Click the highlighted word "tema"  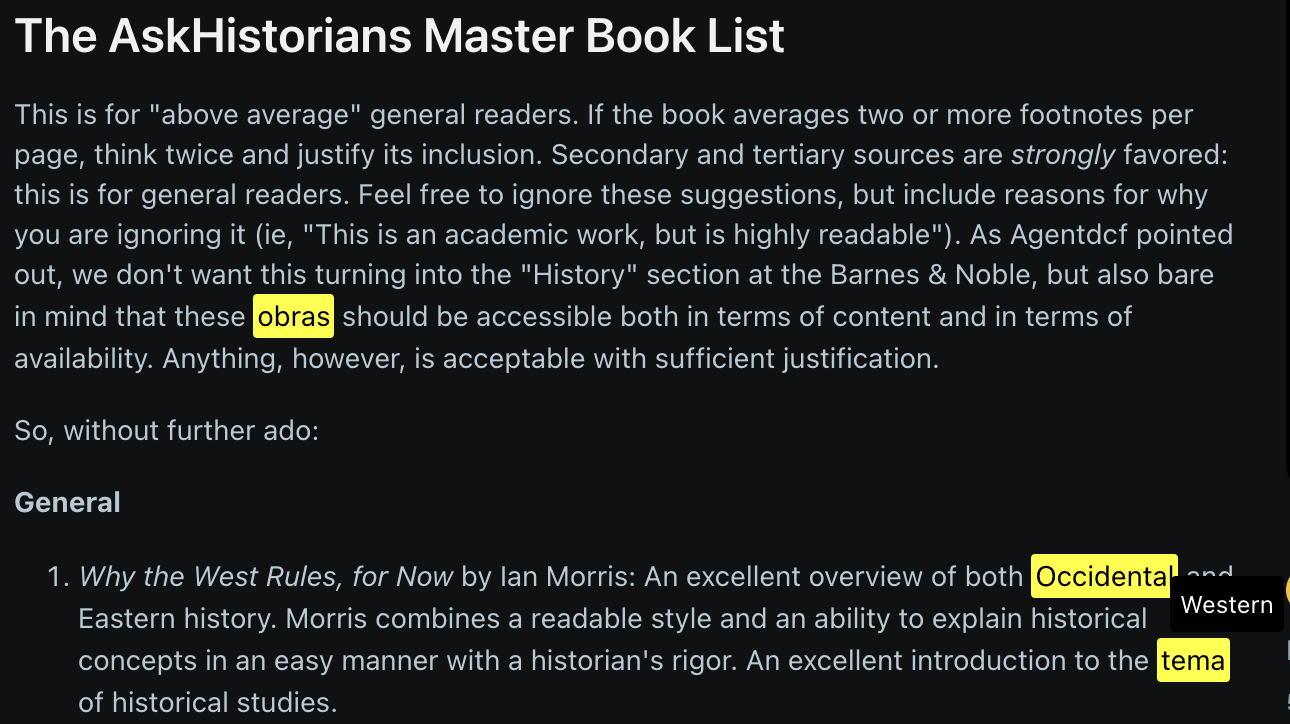coord(1193,660)
